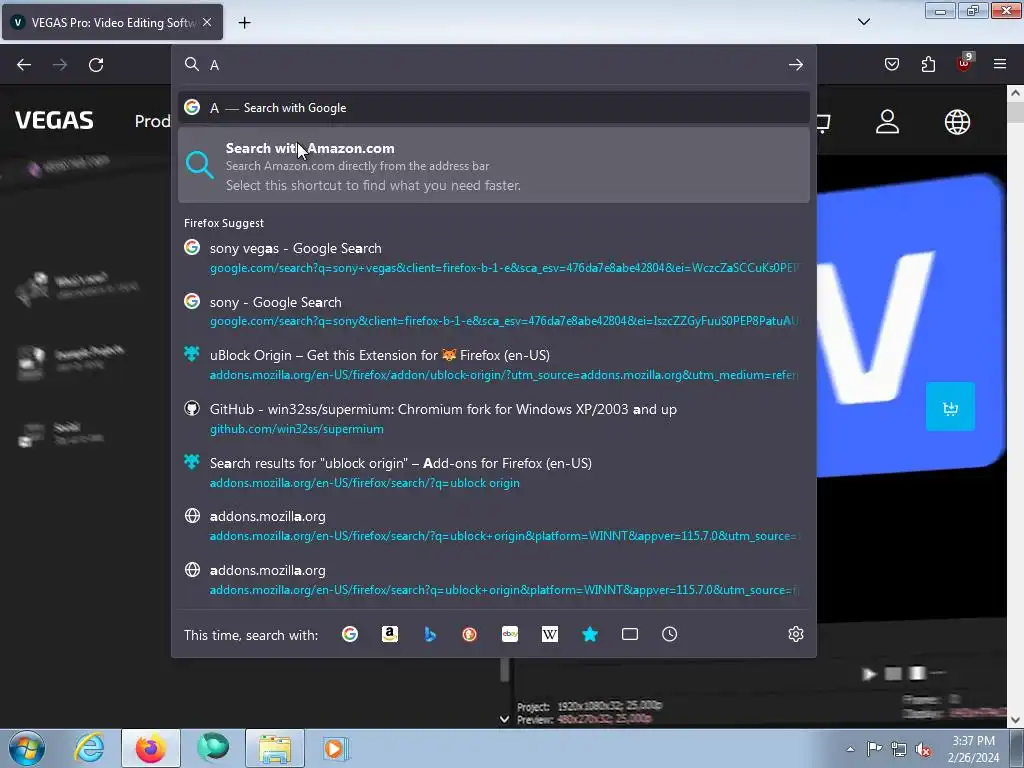Search this time with Bing icon
The height and width of the screenshot is (768, 1024).
[x=430, y=634]
